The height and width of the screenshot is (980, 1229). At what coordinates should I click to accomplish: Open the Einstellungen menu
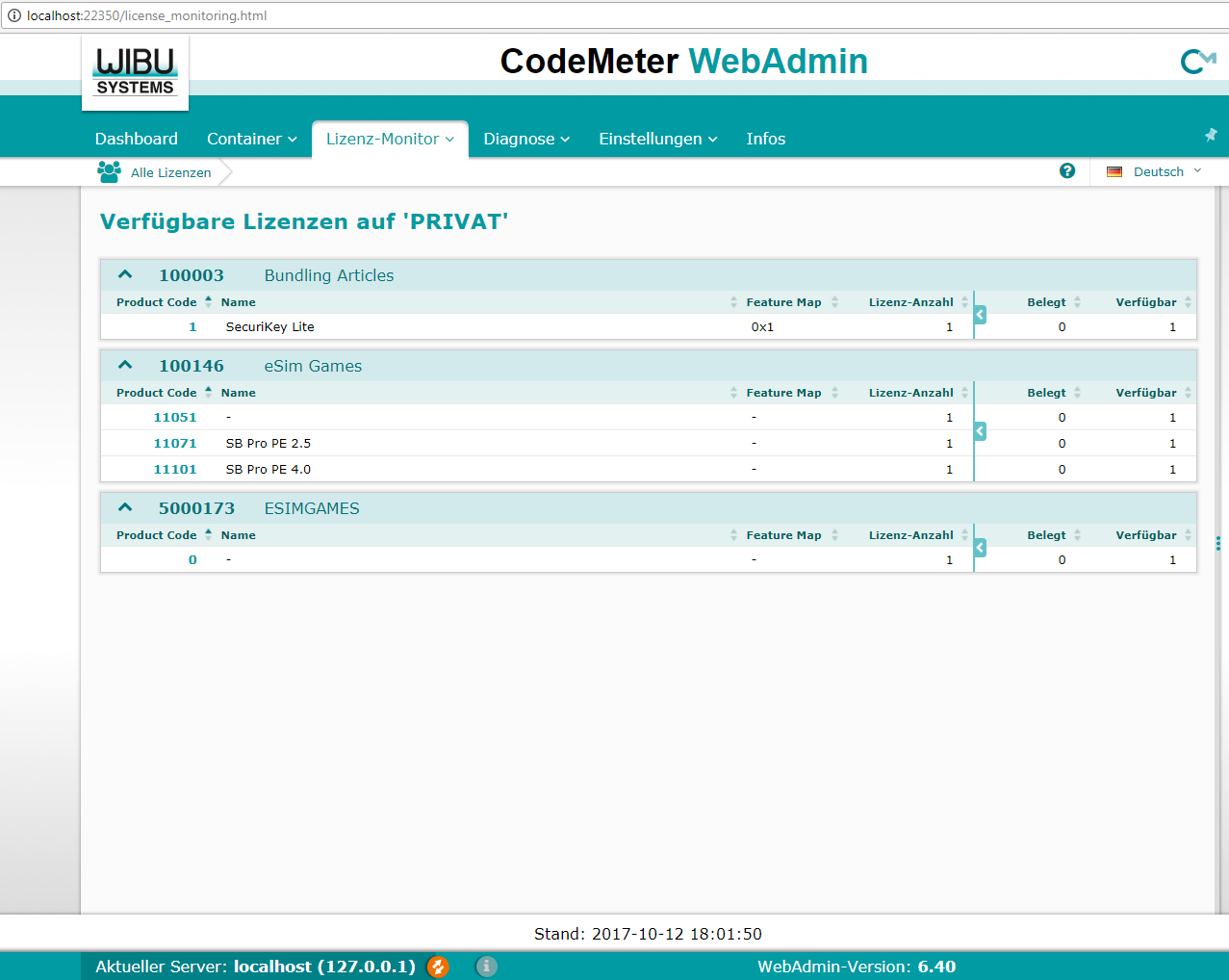pos(657,139)
